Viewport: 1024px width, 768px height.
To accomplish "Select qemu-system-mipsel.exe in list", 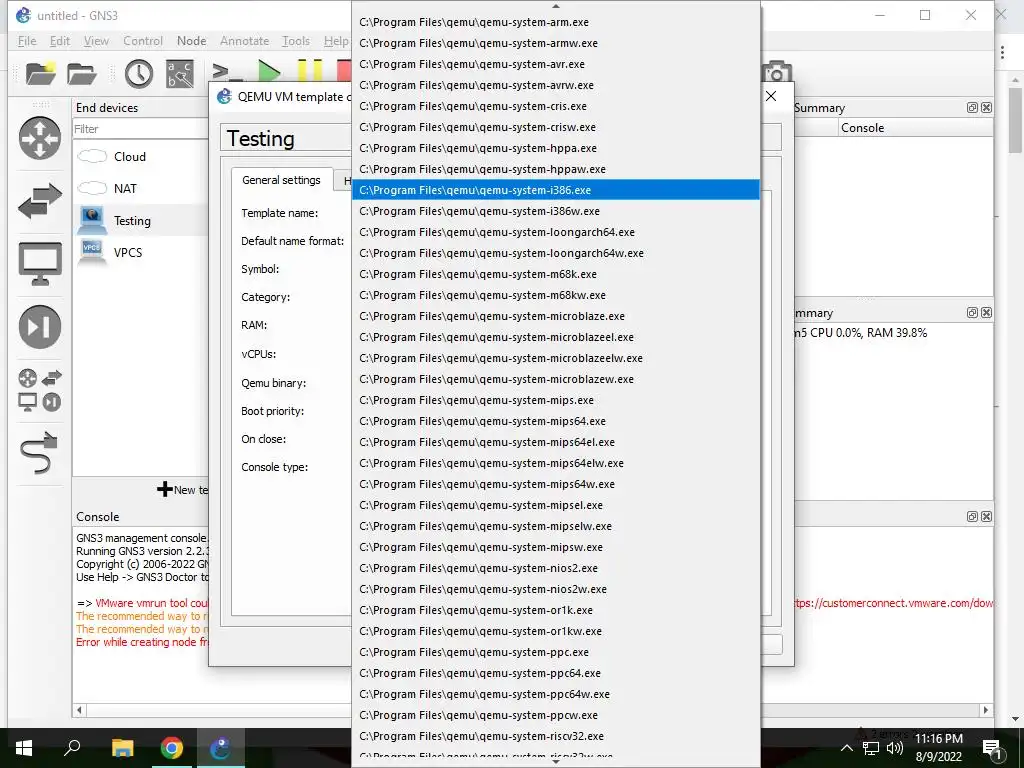I will (556, 505).
